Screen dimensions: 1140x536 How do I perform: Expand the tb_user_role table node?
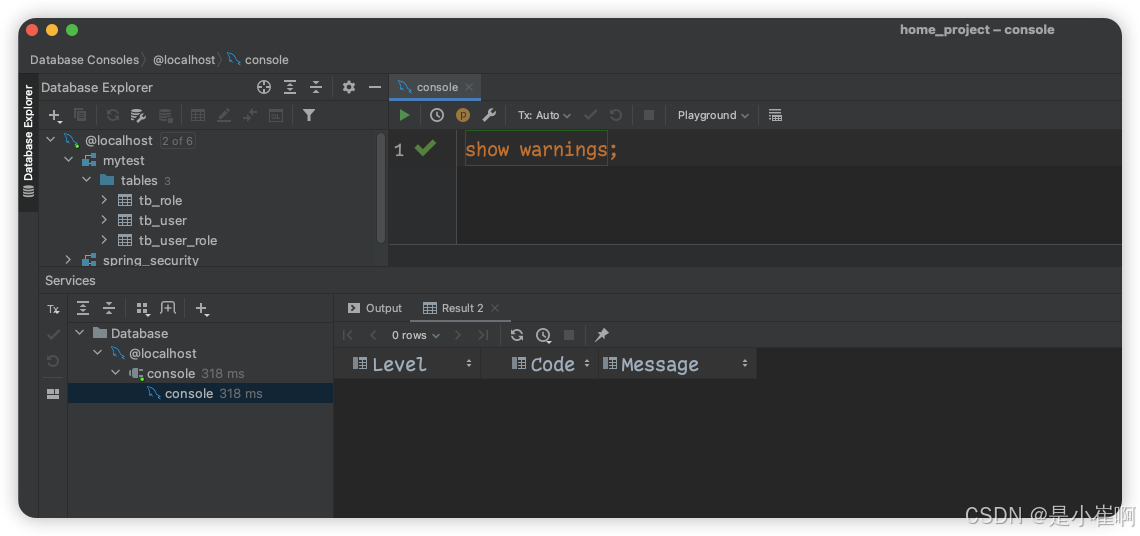104,239
